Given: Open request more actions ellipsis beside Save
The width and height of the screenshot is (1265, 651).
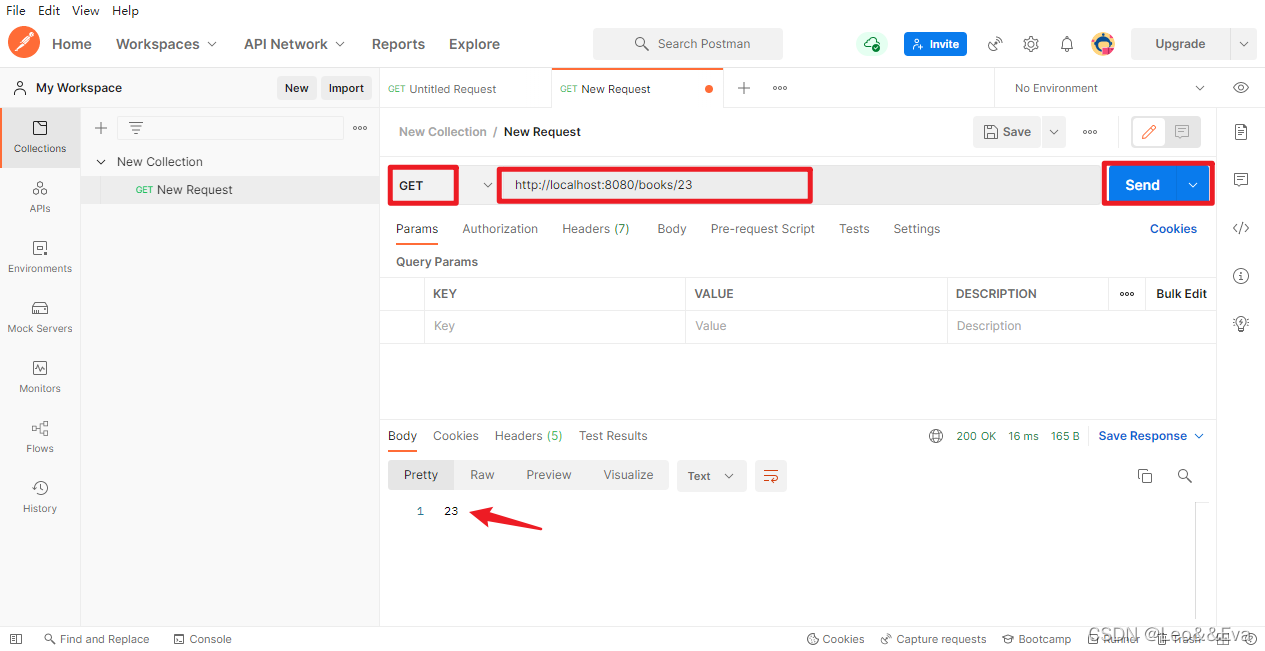Looking at the screenshot, I should [x=1090, y=132].
